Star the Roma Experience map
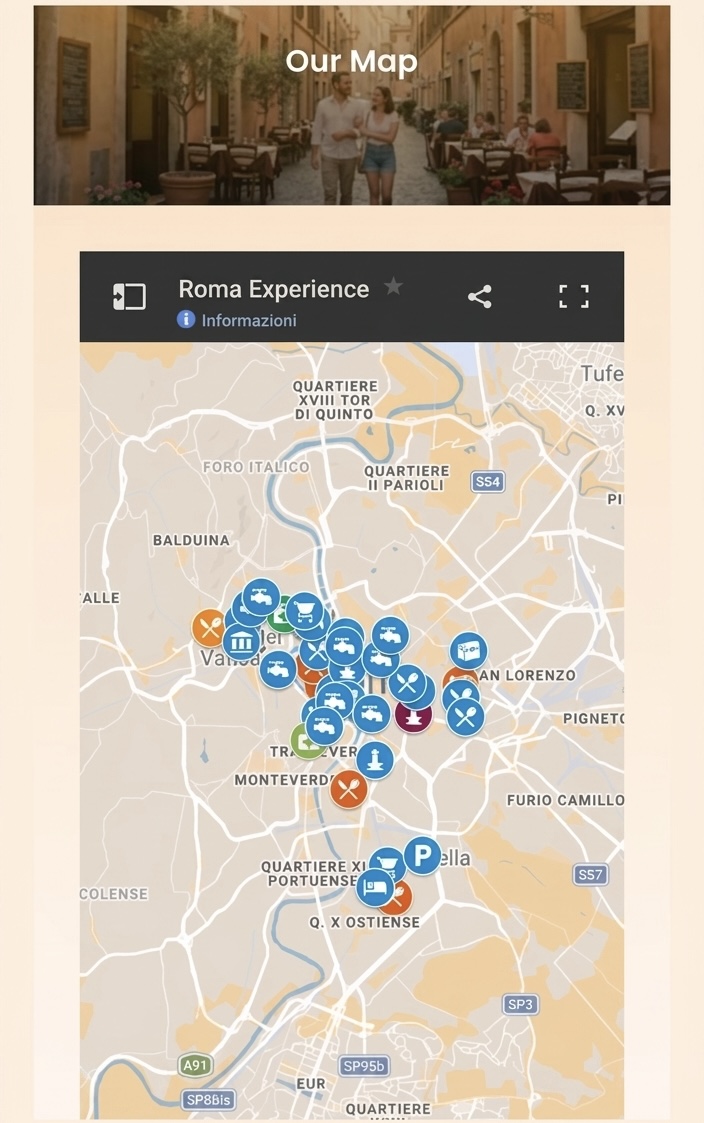This screenshot has width=704, height=1123. coord(392,287)
